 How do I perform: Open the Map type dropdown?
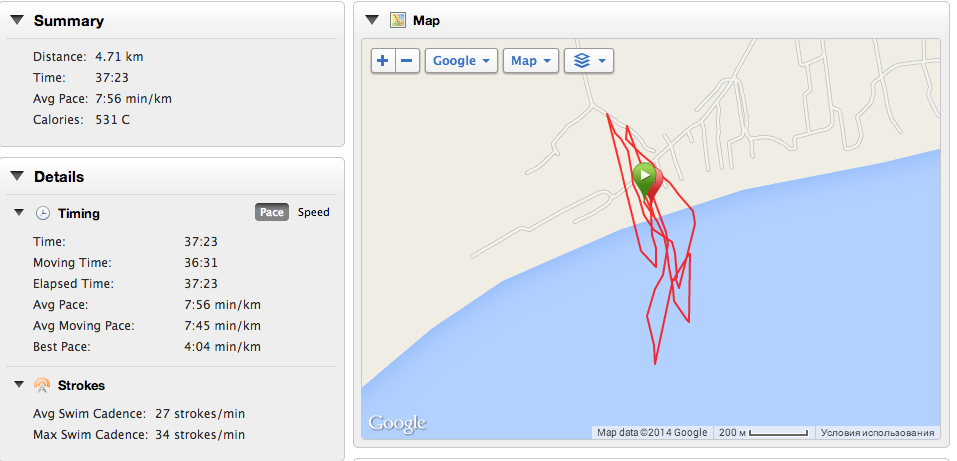(531, 61)
